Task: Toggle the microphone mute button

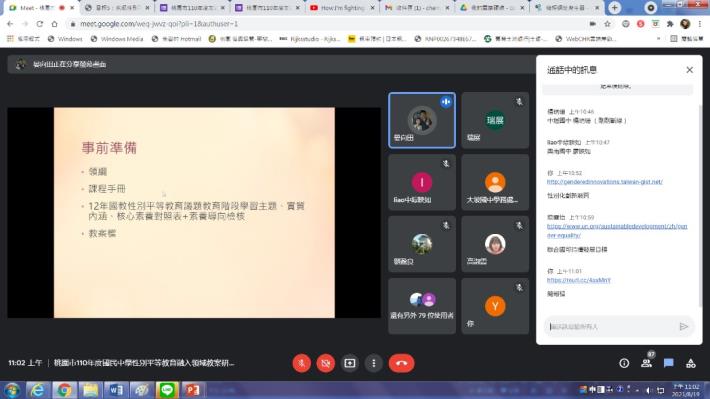Action: [302, 363]
